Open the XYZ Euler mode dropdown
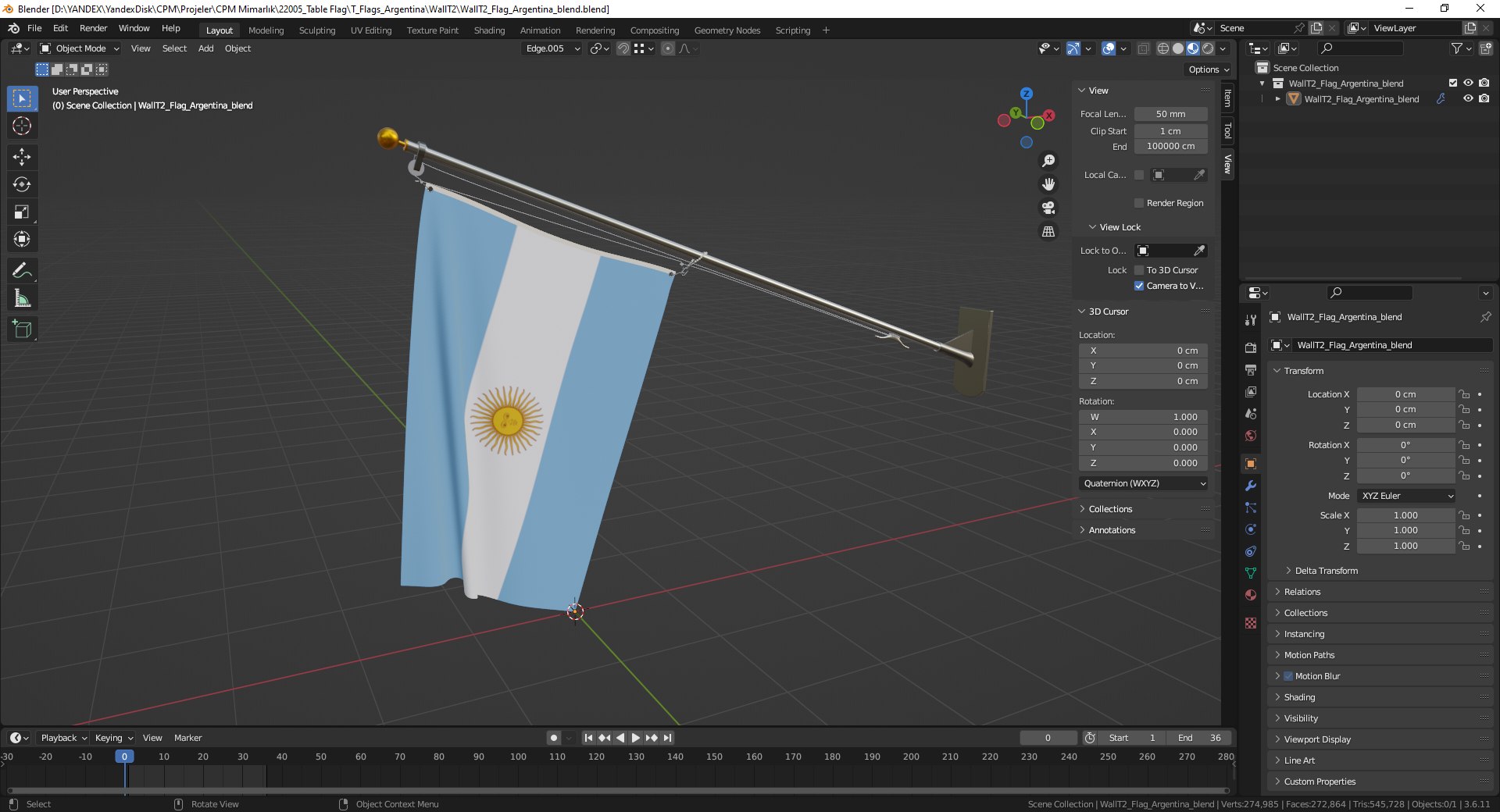The height and width of the screenshot is (812, 1500). [1406, 496]
